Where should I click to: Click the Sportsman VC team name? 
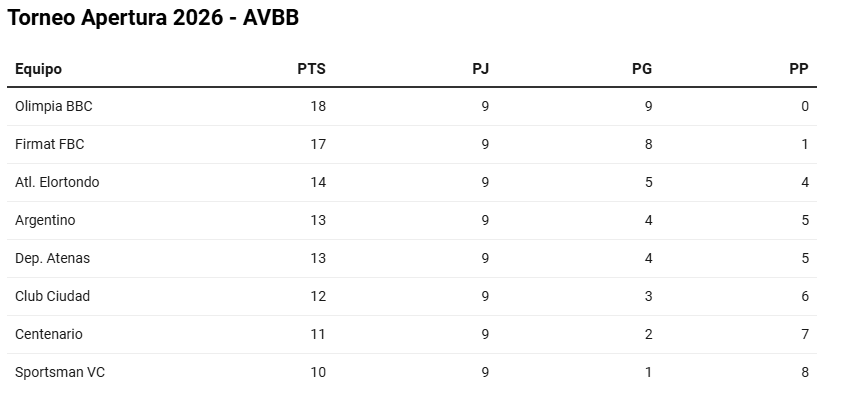pos(60,372)
